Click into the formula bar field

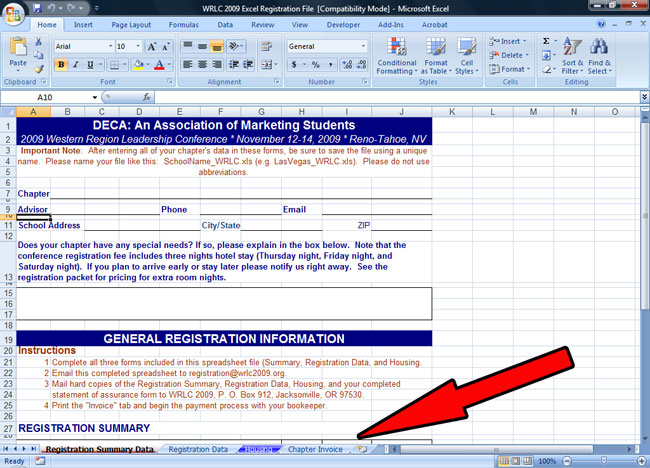coord(397,97)
